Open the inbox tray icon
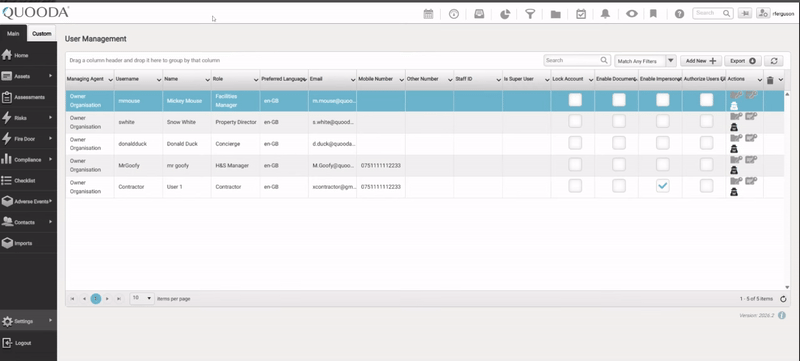This screenshot has height=361, width=800. tap(479, 14)
